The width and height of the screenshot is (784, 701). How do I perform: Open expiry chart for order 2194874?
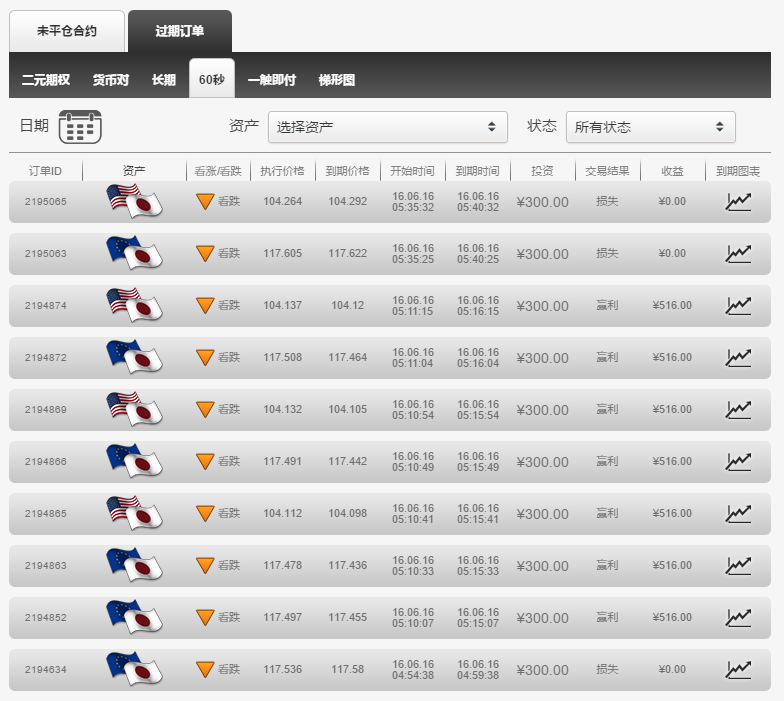pyautogui.click(x=738, y=306)
